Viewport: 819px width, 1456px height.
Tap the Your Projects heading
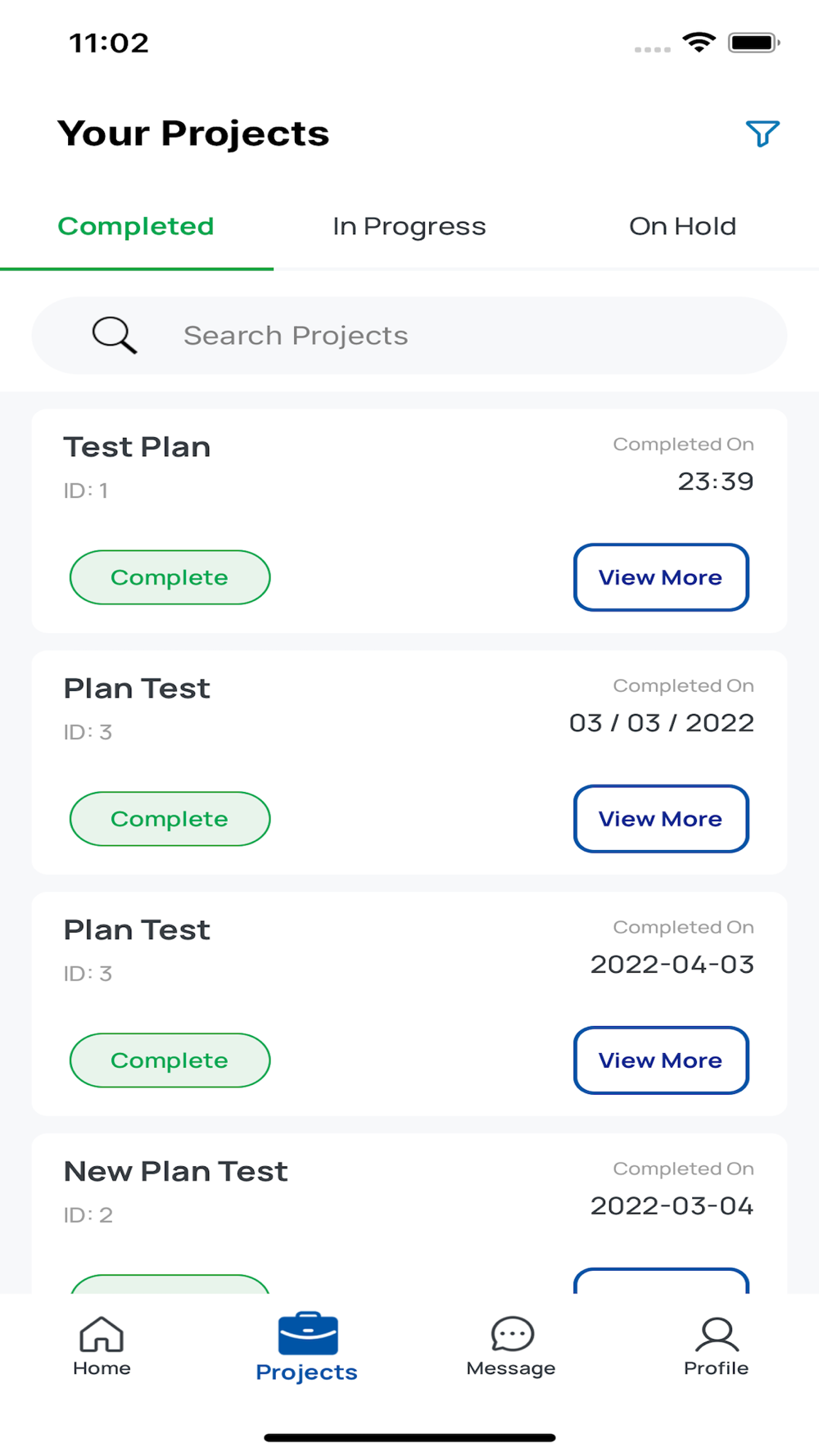click(x=193, y=133)
